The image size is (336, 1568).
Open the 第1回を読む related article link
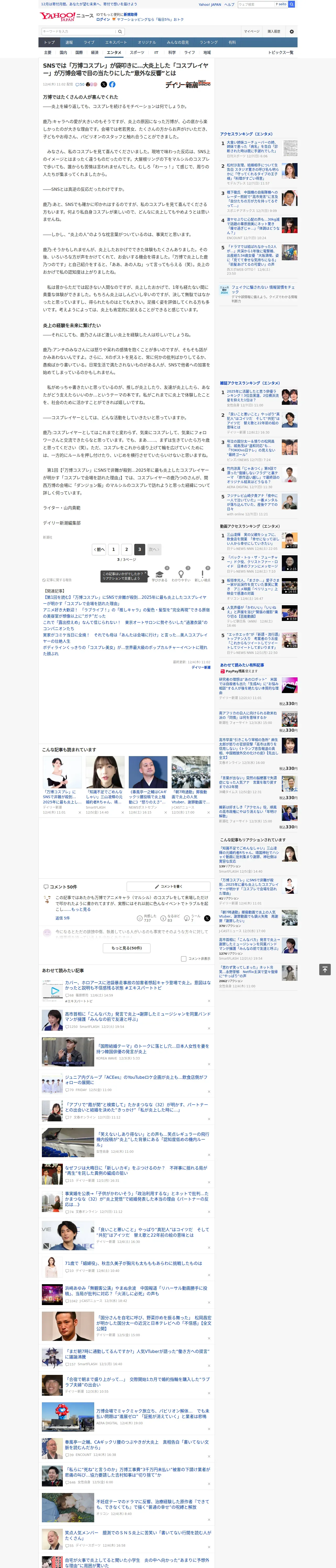click(126, 600)
